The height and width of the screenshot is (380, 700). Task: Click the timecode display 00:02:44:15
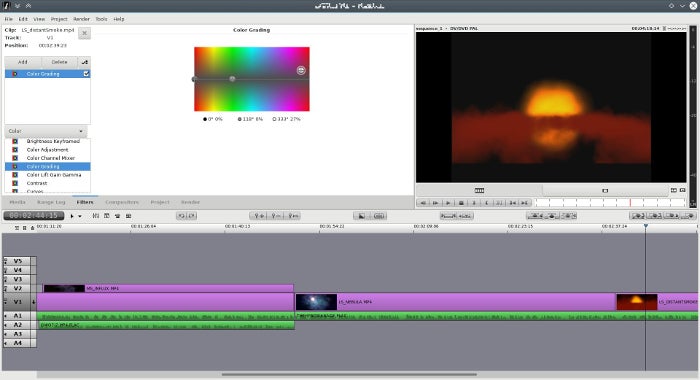coord(34,216)
